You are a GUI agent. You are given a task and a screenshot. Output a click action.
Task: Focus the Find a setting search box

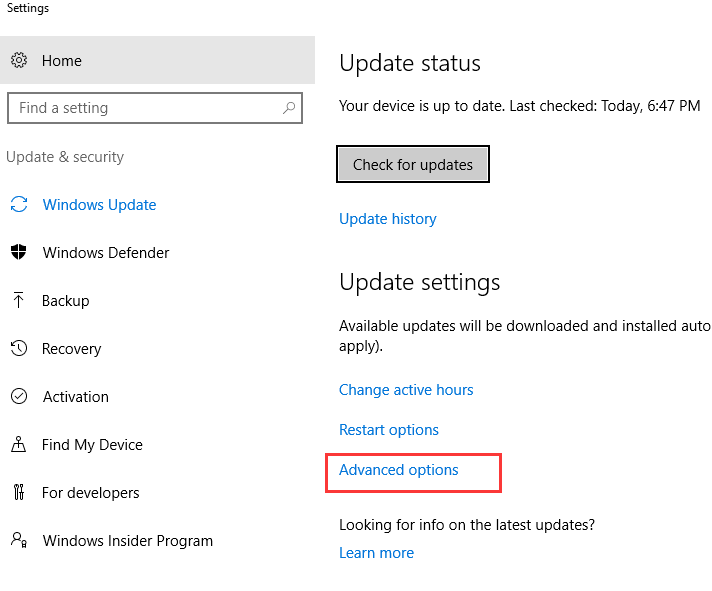145,108
